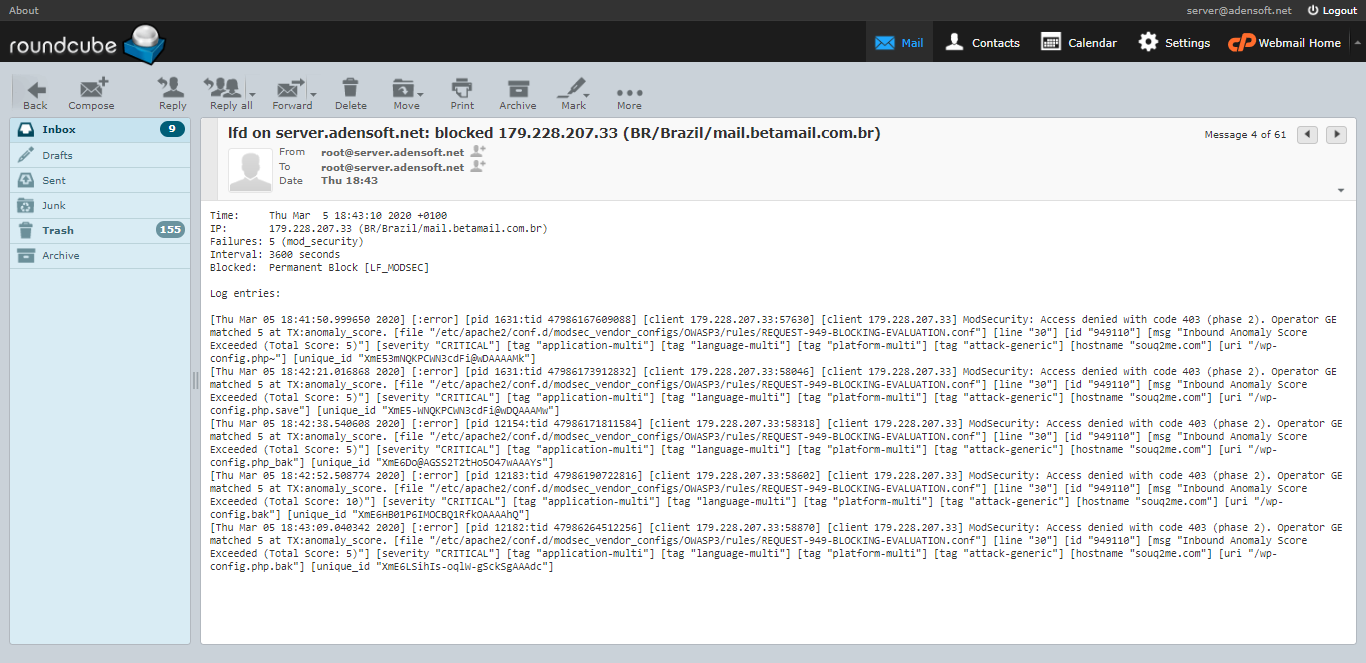Open Forward options dropdown arrow

coord(312,95)
